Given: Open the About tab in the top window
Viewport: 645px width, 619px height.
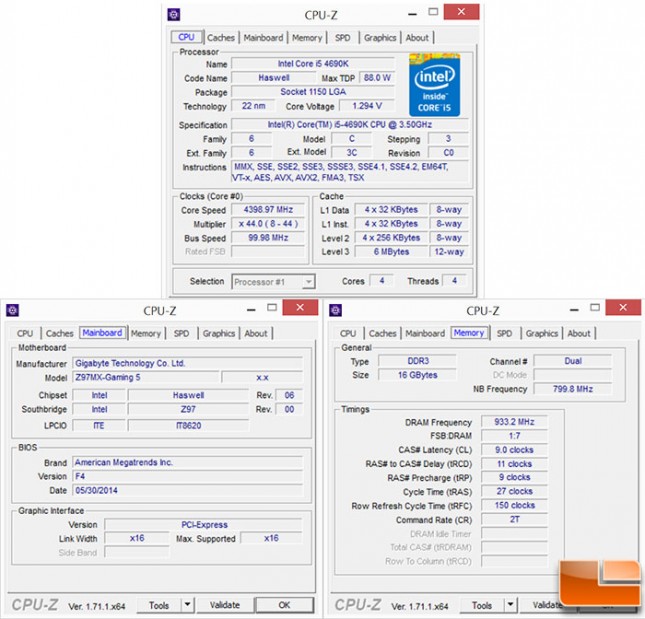Looking at the screenshot, I should click(x=417, y=37).
